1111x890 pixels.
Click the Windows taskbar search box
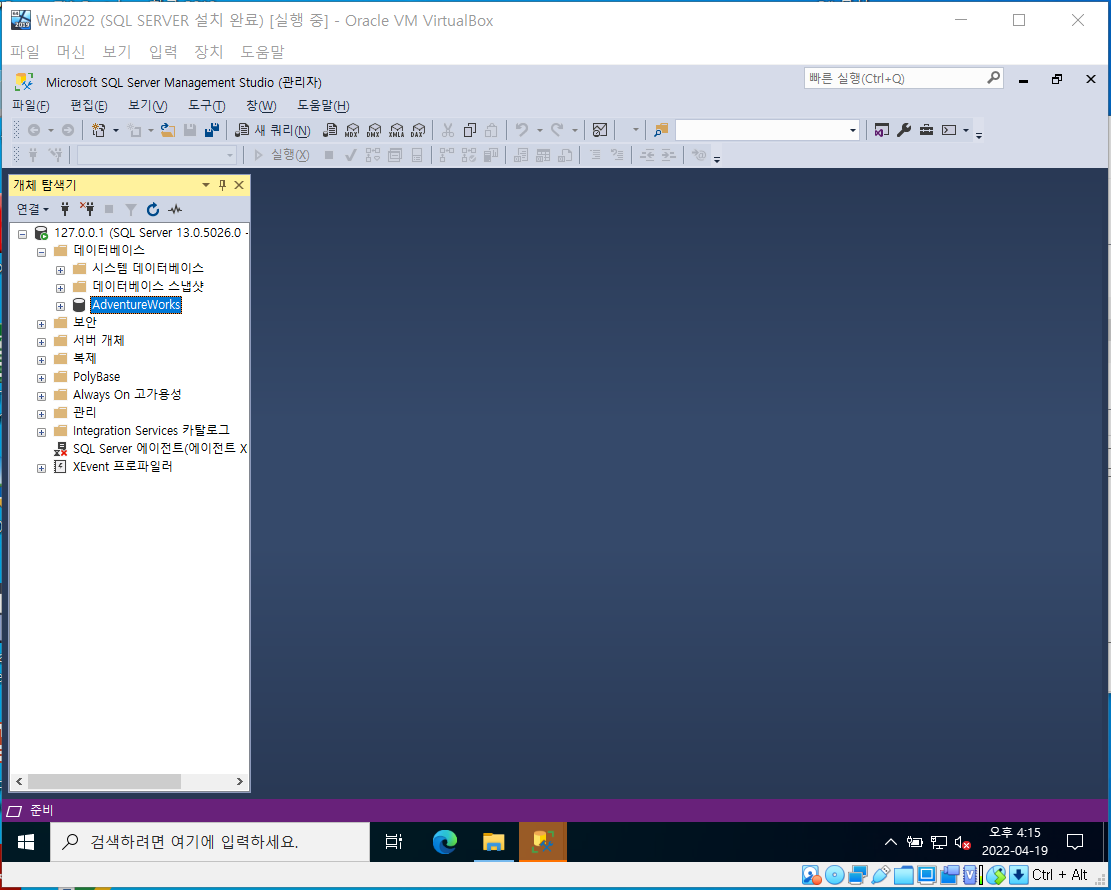click(x=210, y=842)
